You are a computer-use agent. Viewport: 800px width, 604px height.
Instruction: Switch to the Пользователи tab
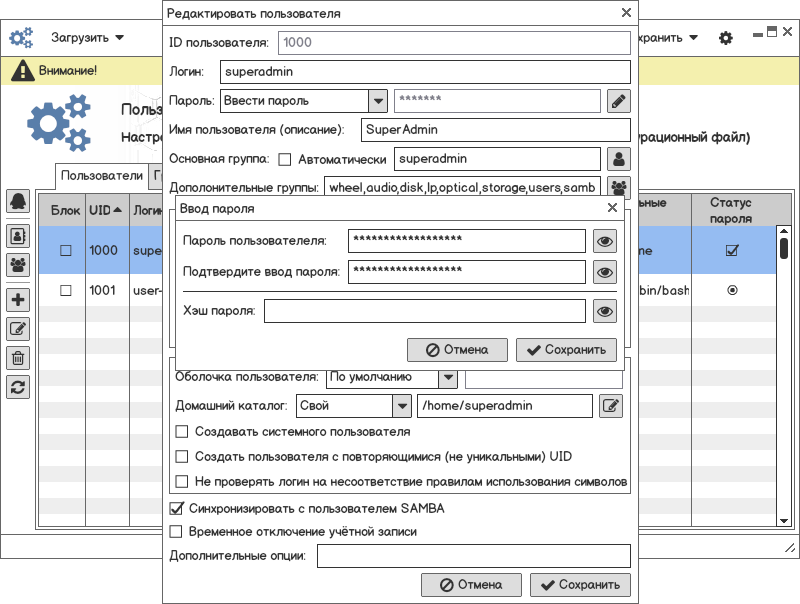coord(102,175)
